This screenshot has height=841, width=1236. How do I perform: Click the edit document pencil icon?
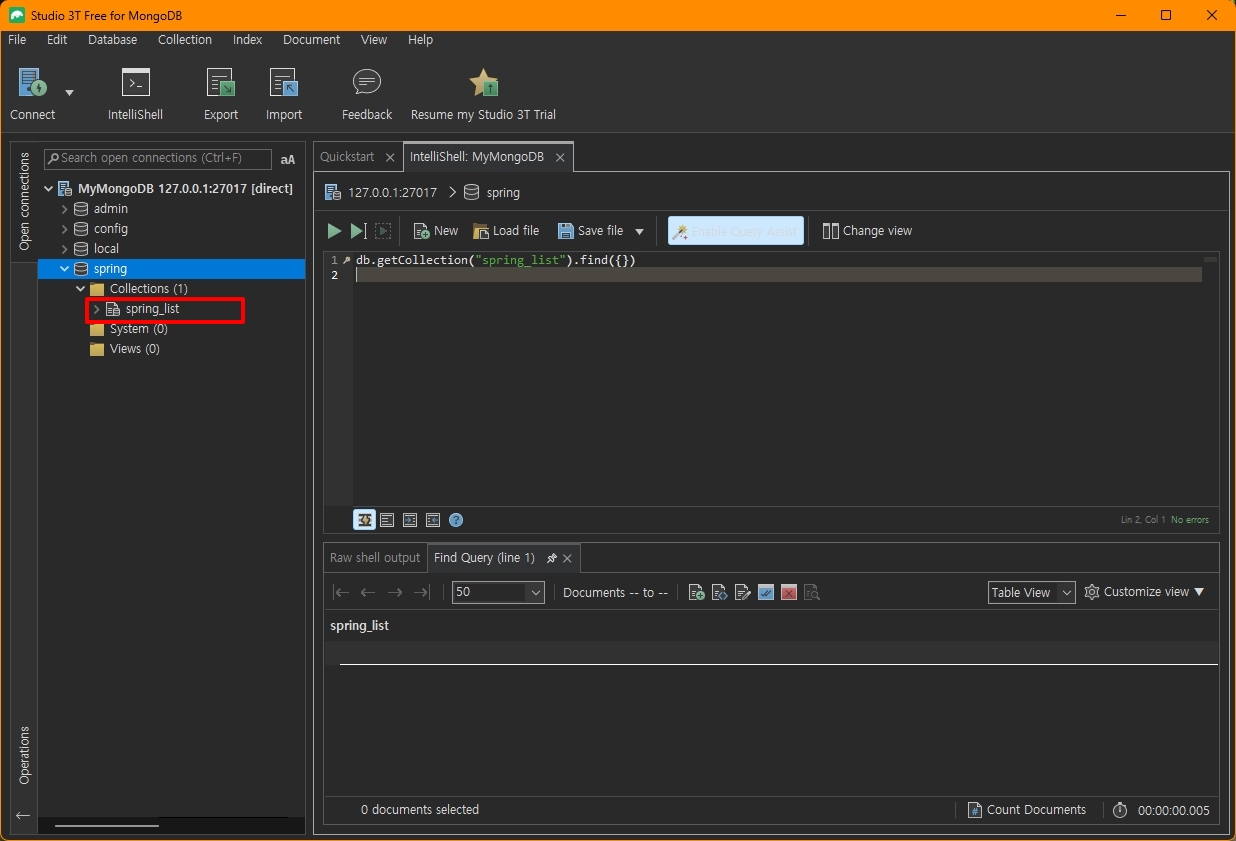742,592
